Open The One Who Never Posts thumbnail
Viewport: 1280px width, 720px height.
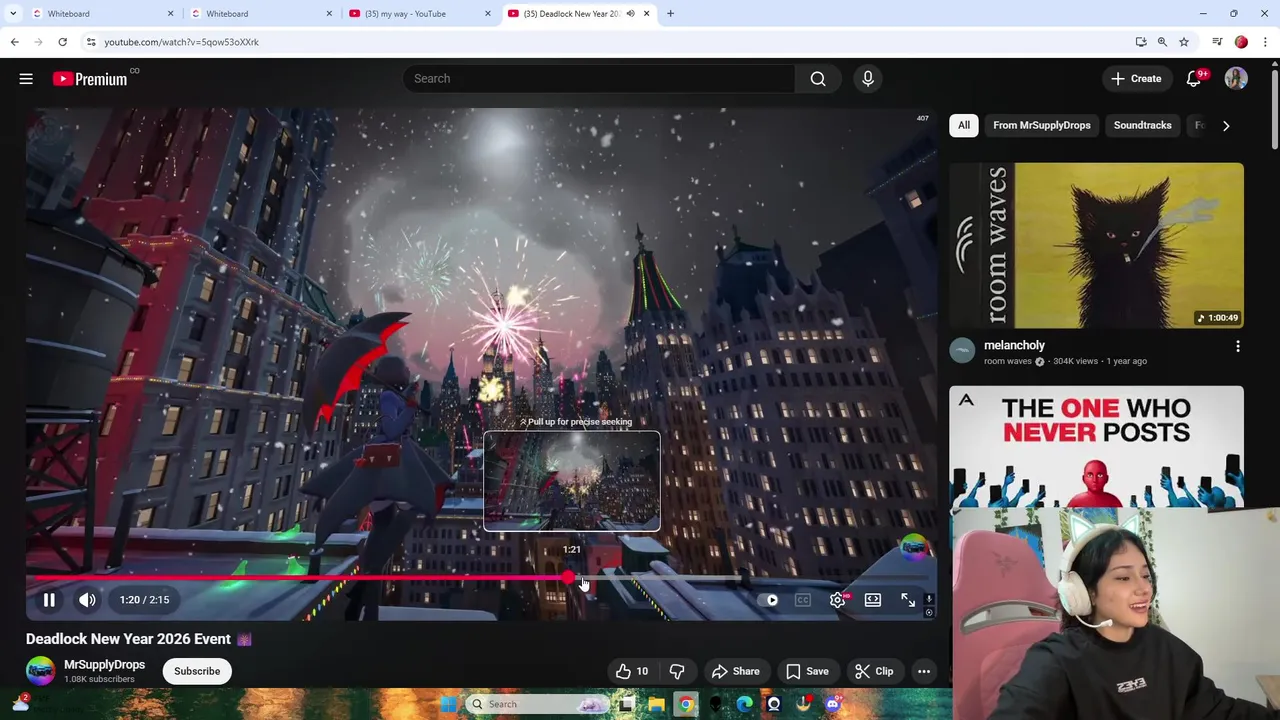(1096, 446)
